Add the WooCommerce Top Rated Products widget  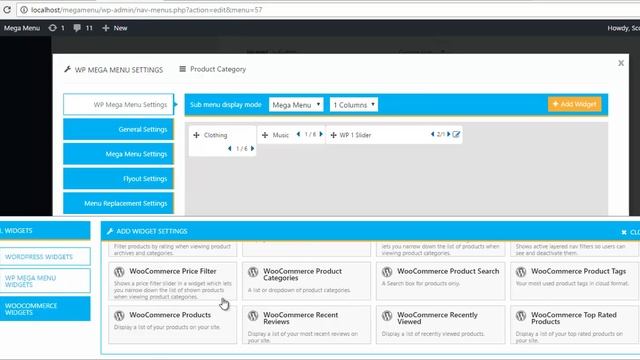coord(574,325)
